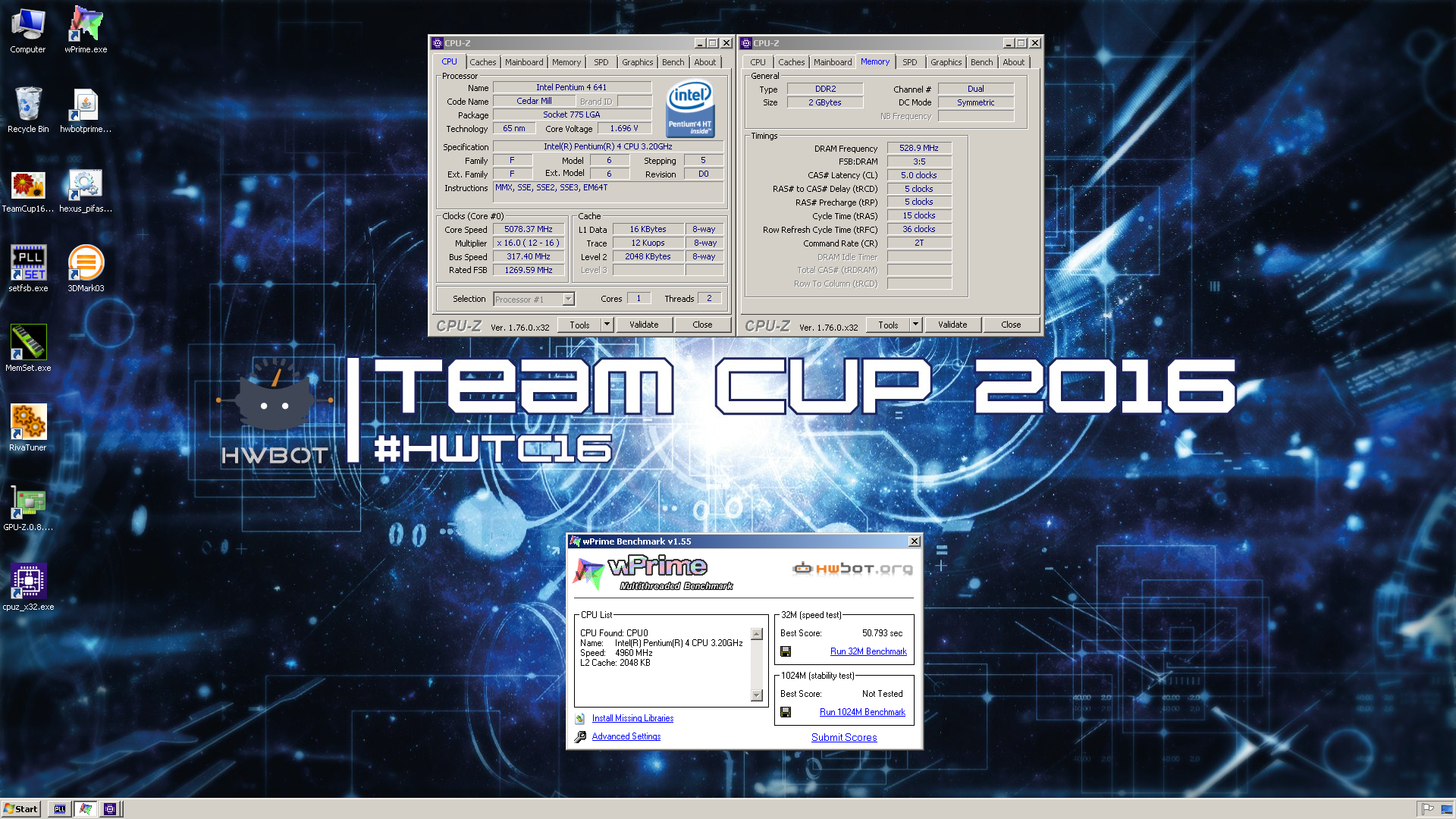The image size is (1456, 819).
Task: Click the Intel Pentium 4 HT logo
Action: [x=690, y=110]
